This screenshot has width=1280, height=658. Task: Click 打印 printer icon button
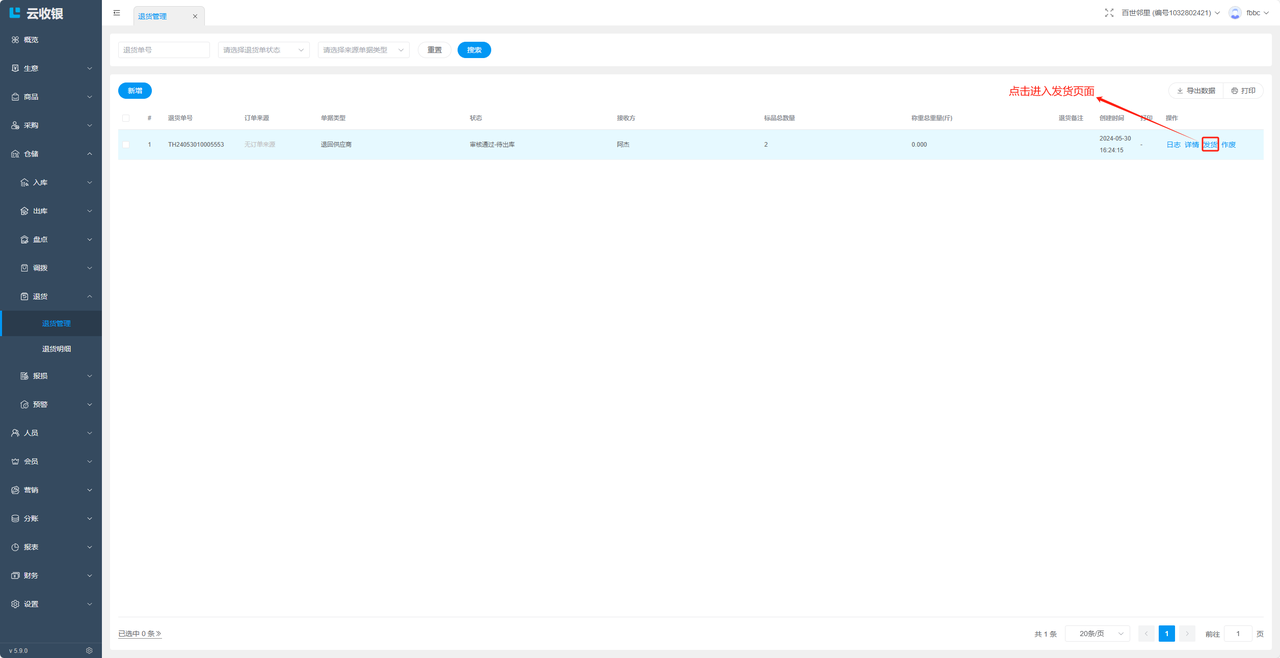1243,91
